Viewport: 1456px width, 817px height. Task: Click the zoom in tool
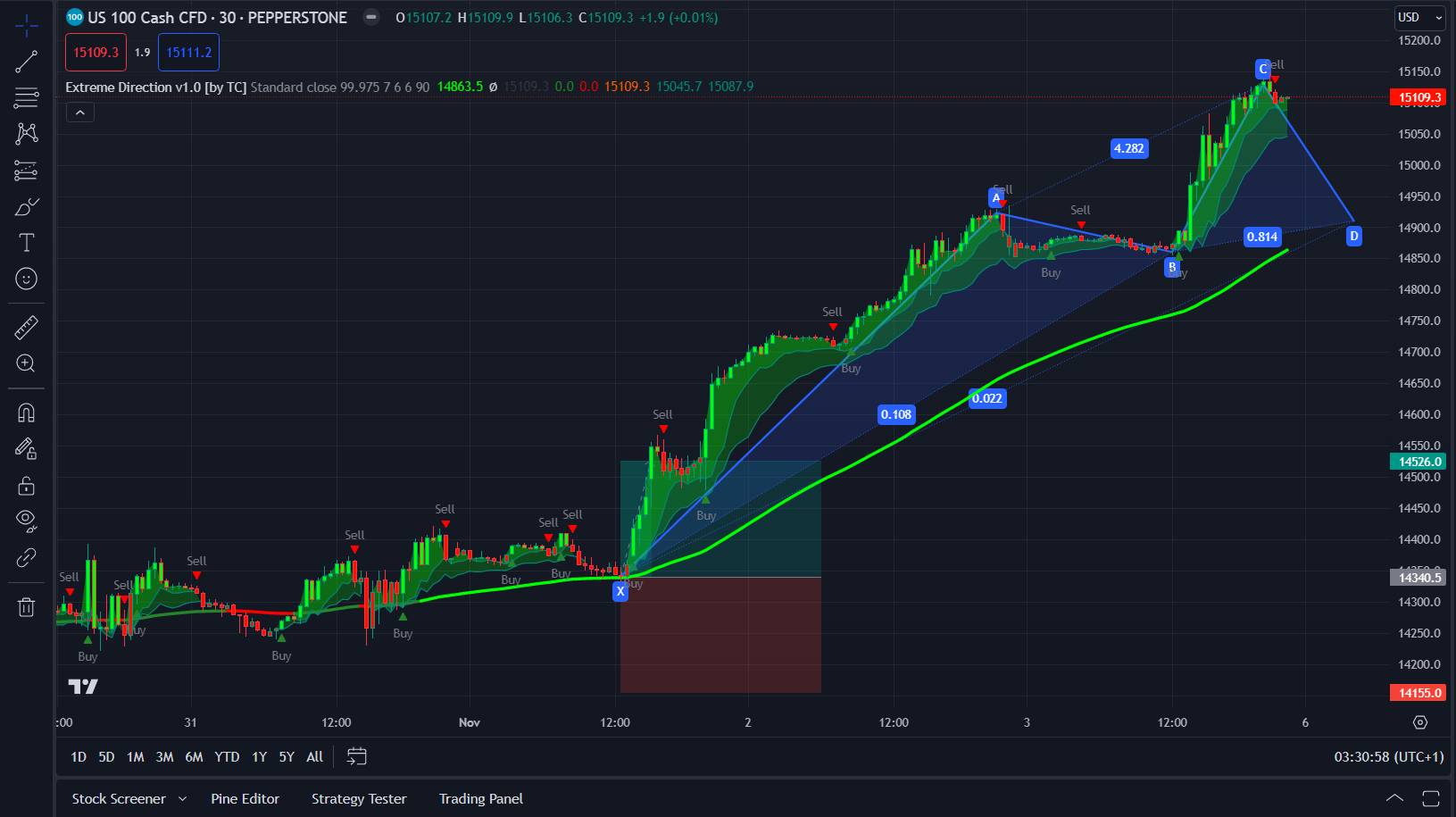pyautogui.click(x=26, y=363)
